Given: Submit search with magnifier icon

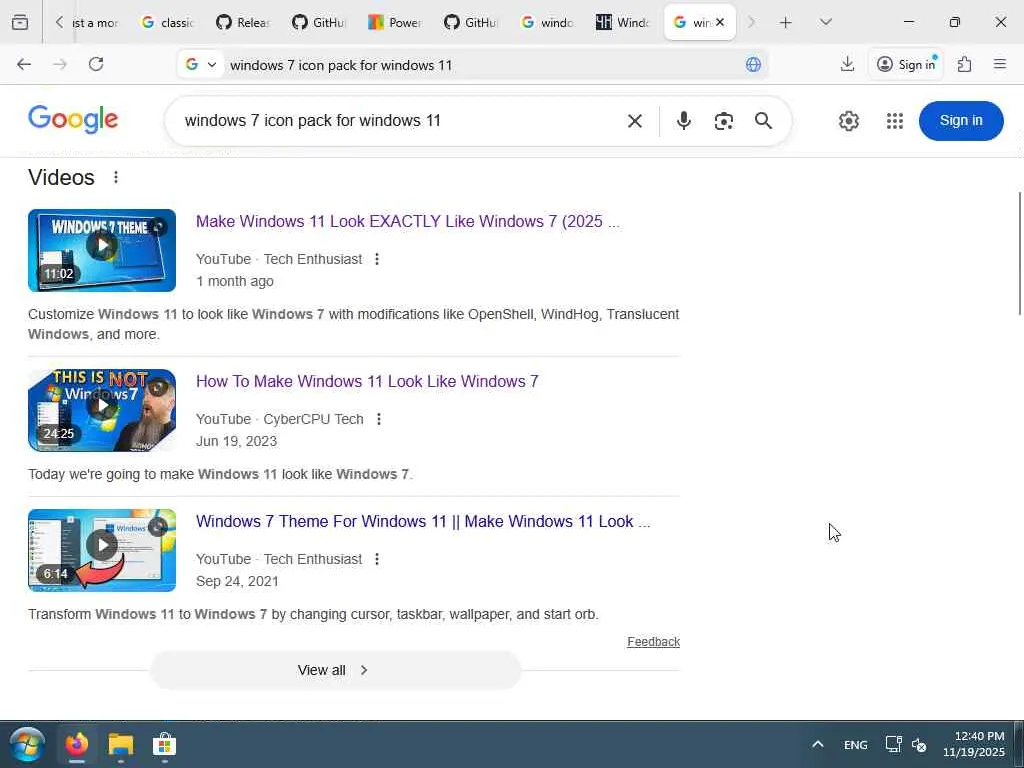Looking at the screenshot, I should pos(763,121).
